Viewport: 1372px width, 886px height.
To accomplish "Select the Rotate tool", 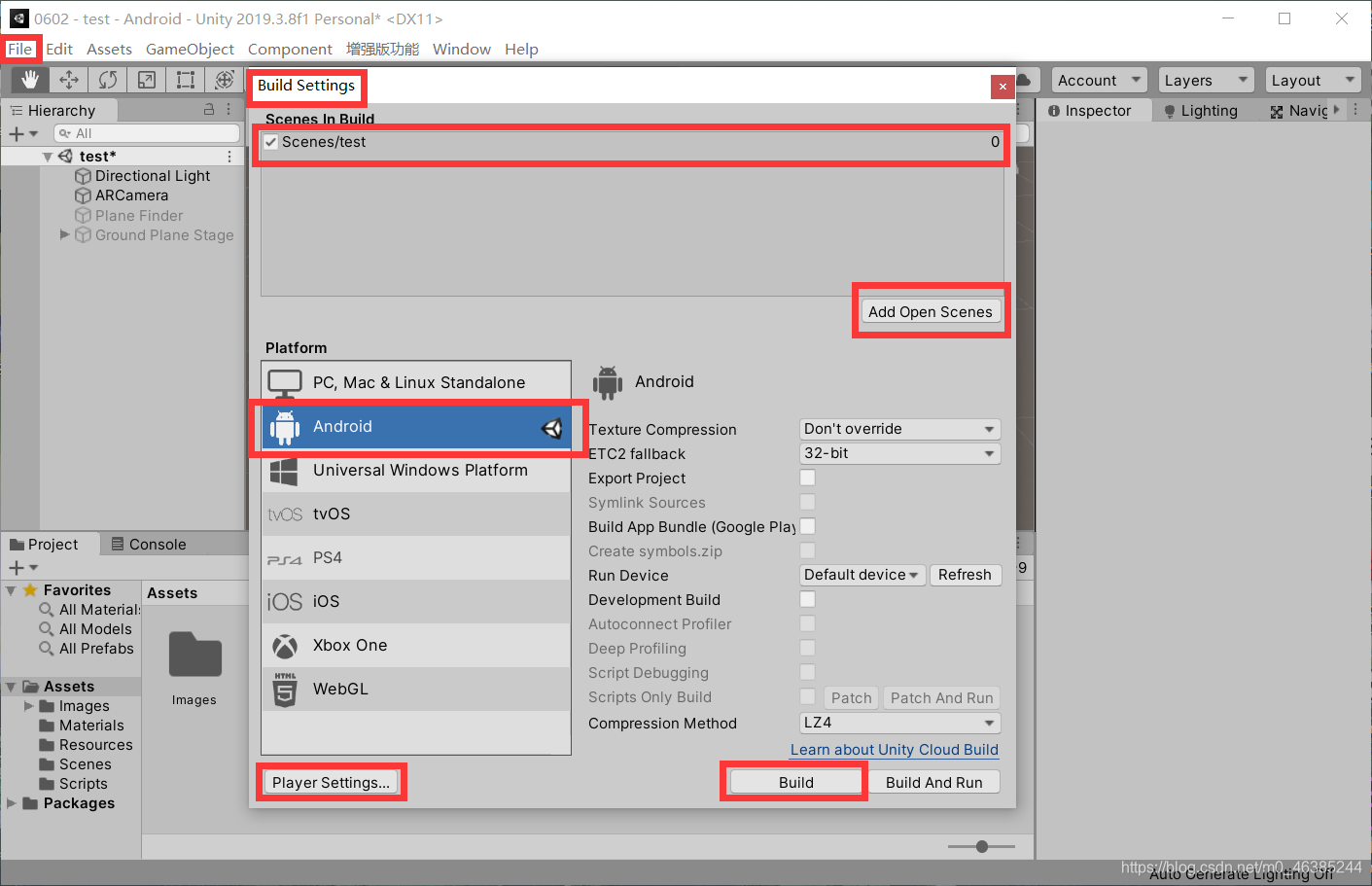I will coord(108,80).
